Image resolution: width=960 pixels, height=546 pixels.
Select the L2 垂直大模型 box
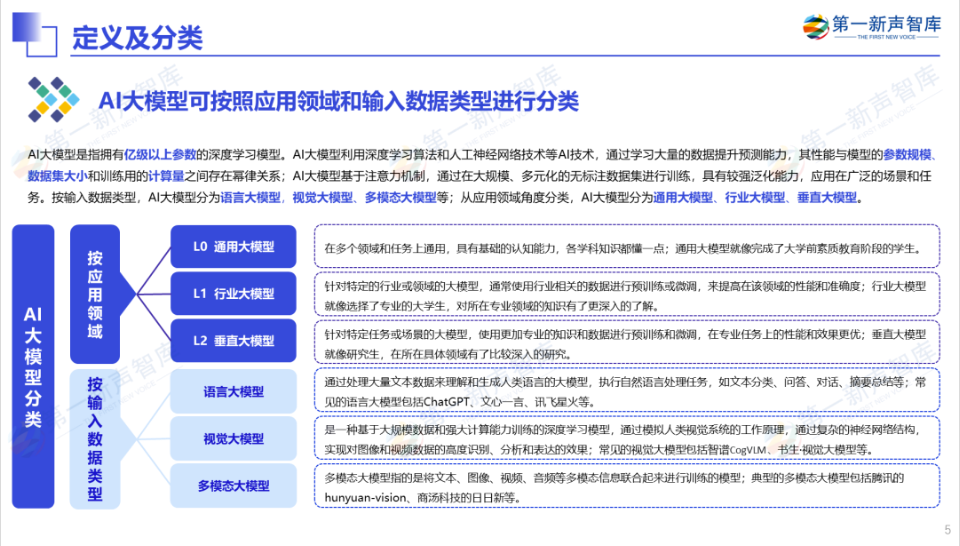pyautogui.click(x=233, y=341)
